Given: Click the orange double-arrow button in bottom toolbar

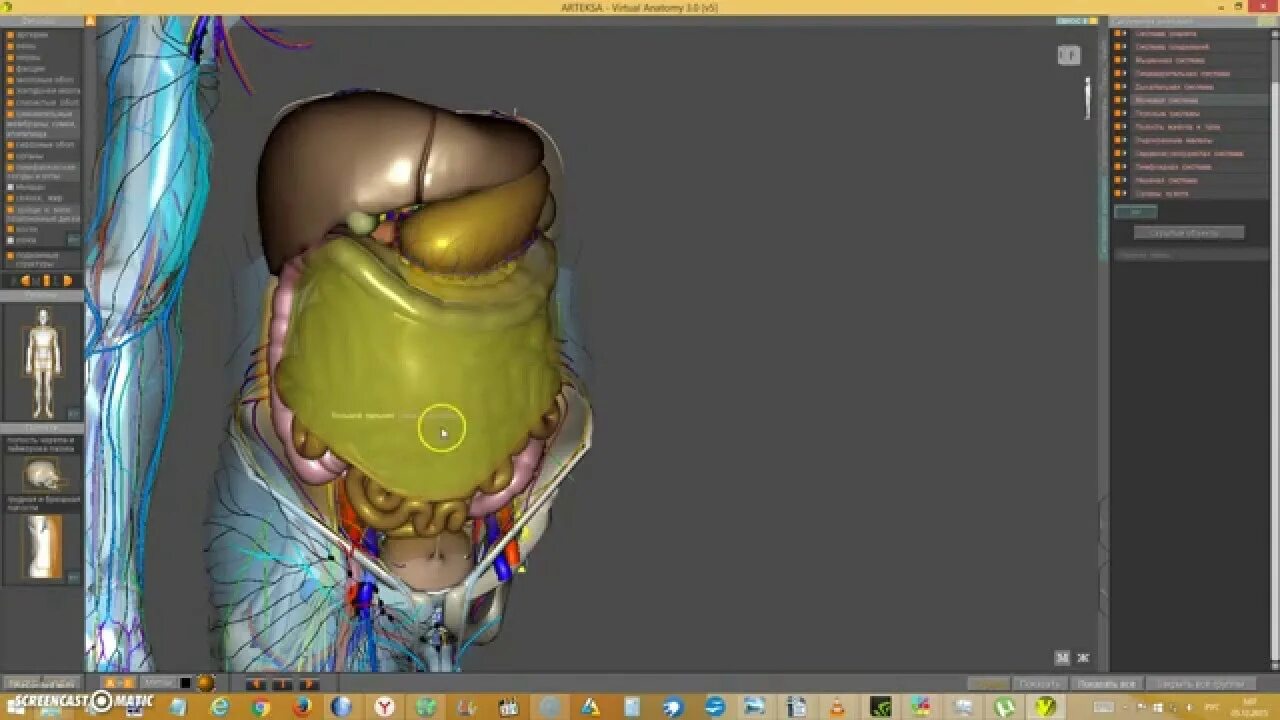Looking at the screenshot, I should point(119,683).
